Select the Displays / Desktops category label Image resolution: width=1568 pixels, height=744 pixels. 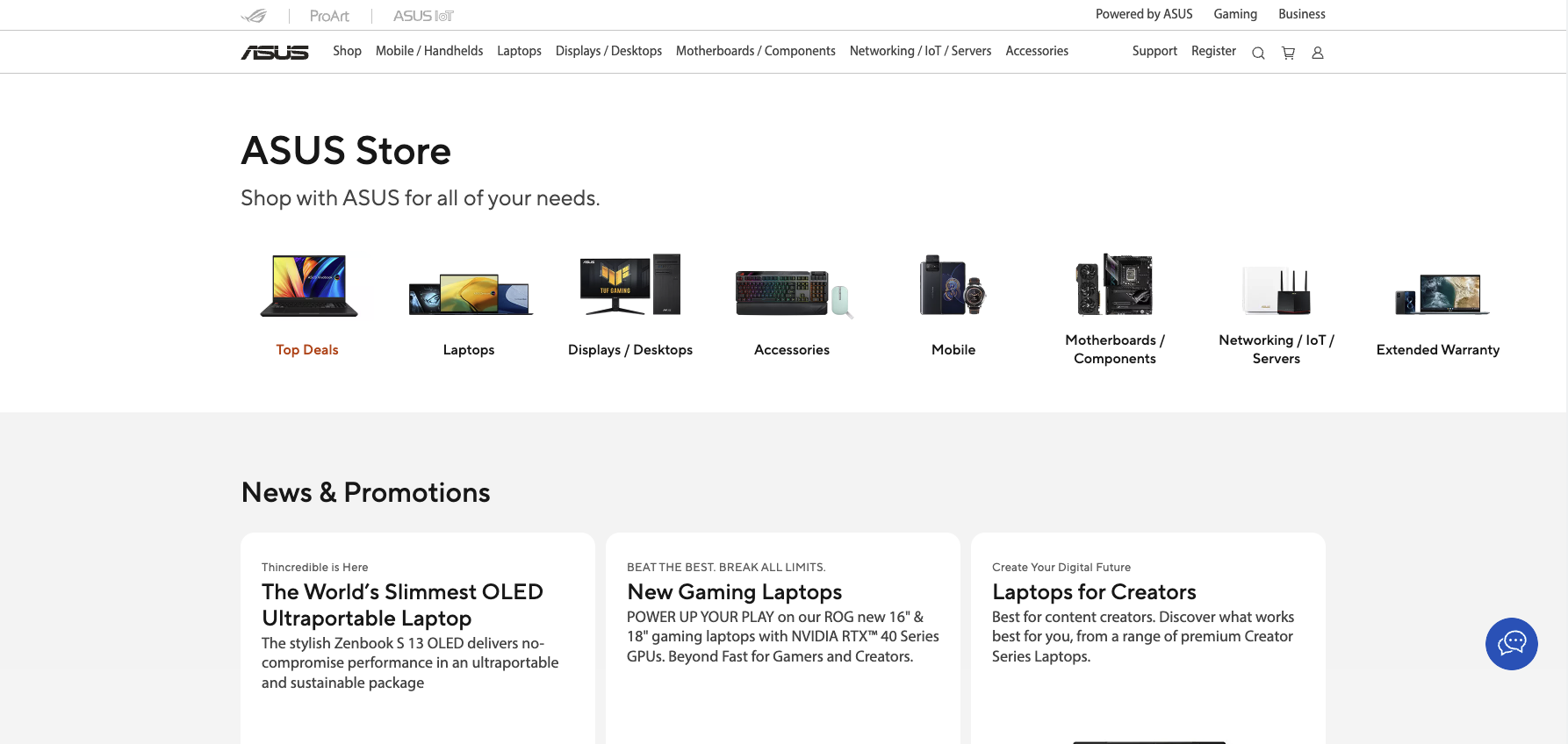tap(630, 349)
